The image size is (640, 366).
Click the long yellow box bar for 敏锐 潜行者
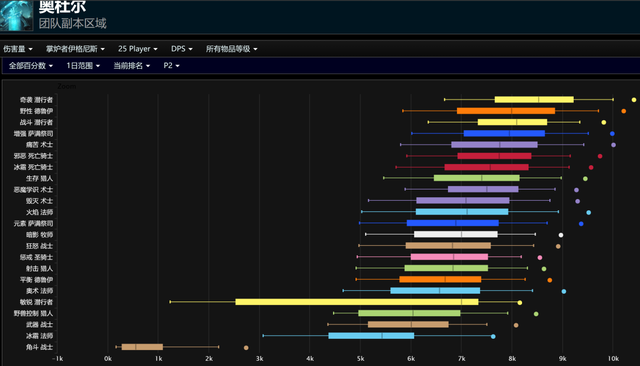click(x=357, y=302)
